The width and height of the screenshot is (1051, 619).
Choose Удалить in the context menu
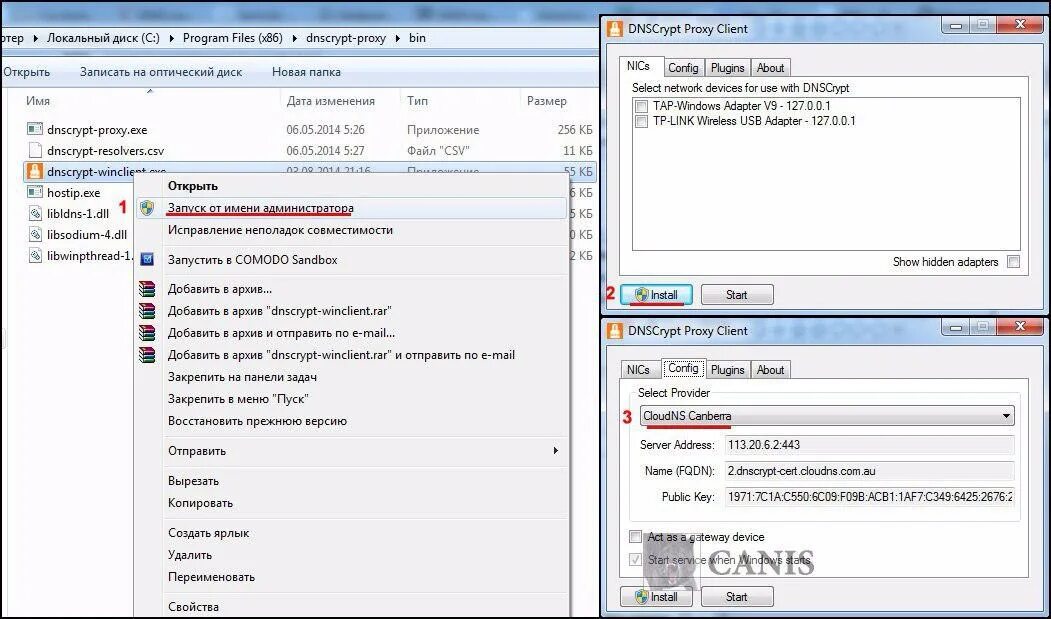point(190,555)
